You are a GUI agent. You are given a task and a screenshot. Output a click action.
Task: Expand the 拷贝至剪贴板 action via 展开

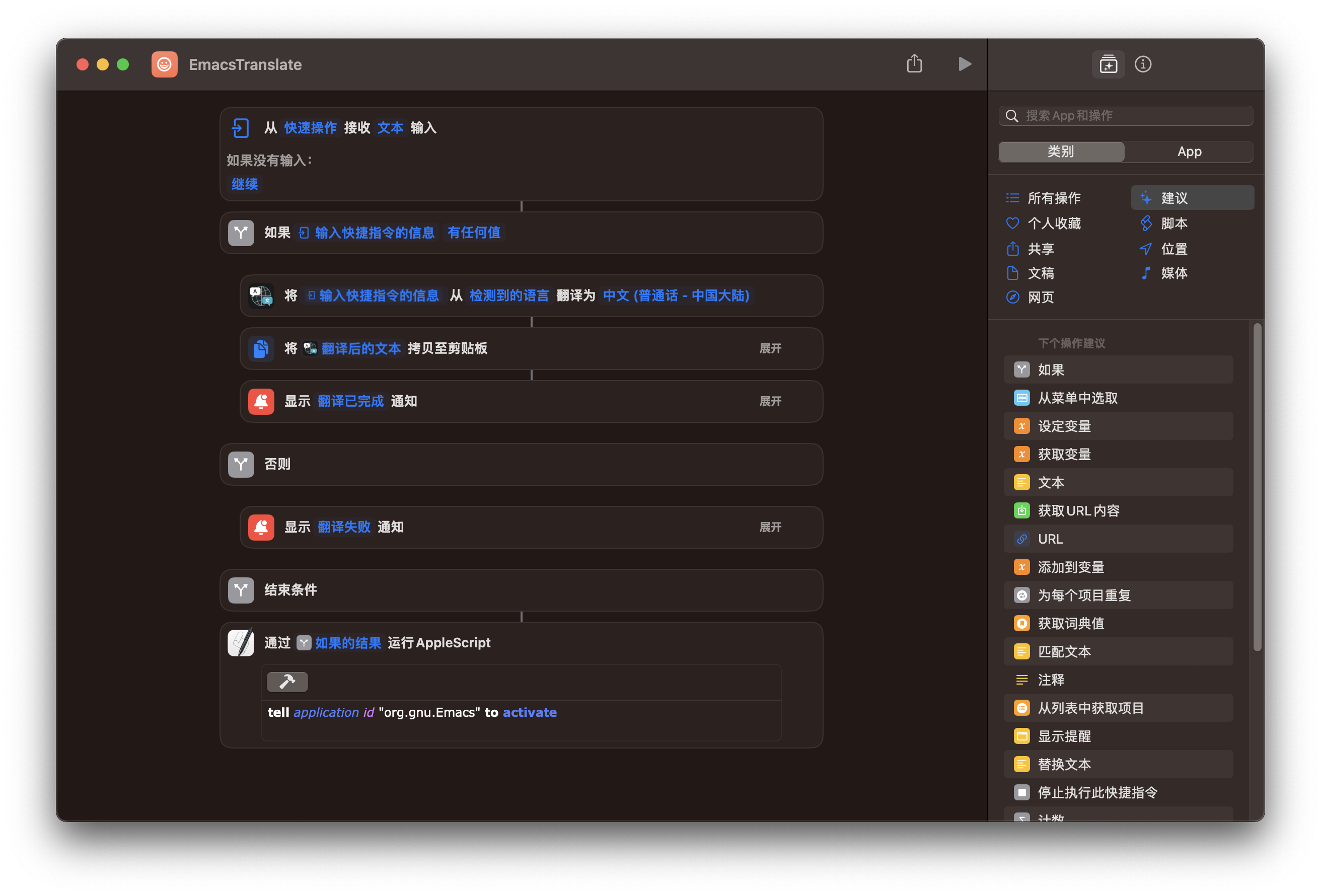(770, 348)
